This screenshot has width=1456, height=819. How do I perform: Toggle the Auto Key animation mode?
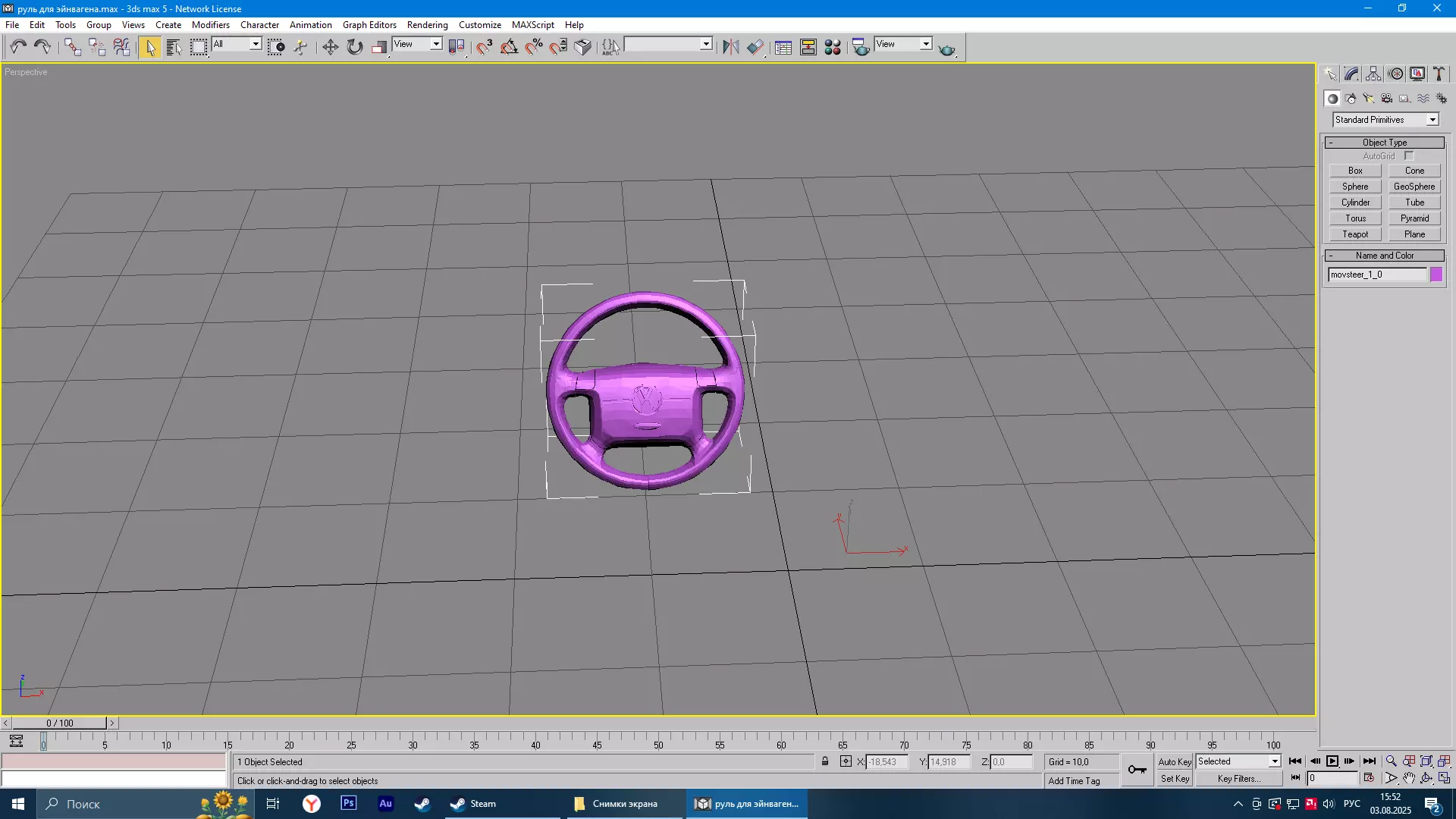tap(1175, 761)
